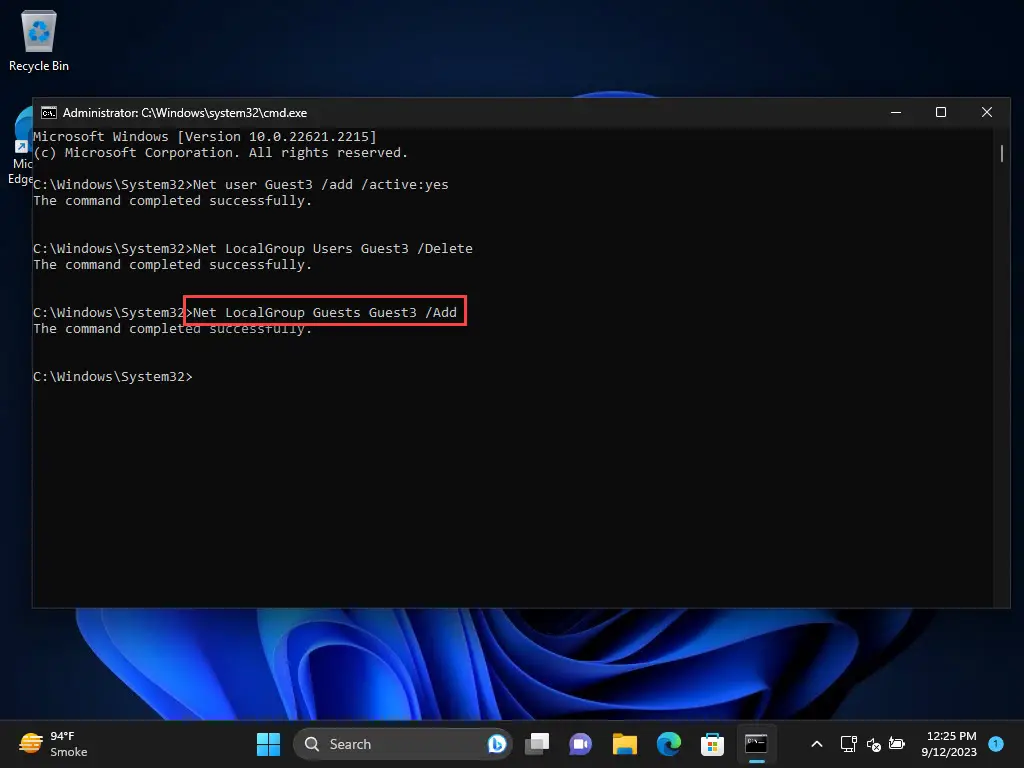This screenshot has width=1024, height=768.
Task: Click the 'Net user Guest3 /add /active:yes' line
Action: tap(240, 185)
